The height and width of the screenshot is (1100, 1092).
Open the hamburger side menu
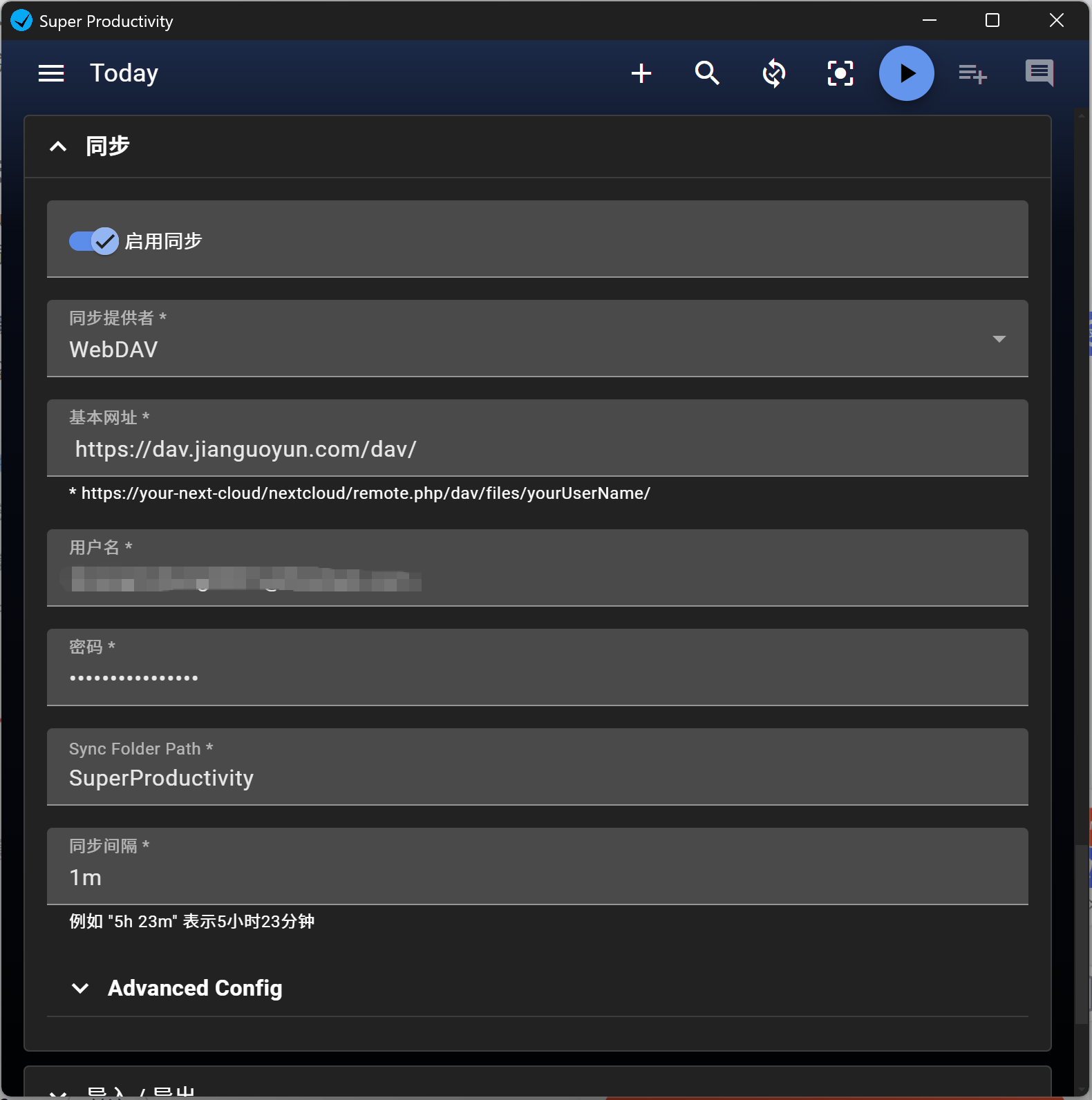pyautogui.click(x=51, y=73)
